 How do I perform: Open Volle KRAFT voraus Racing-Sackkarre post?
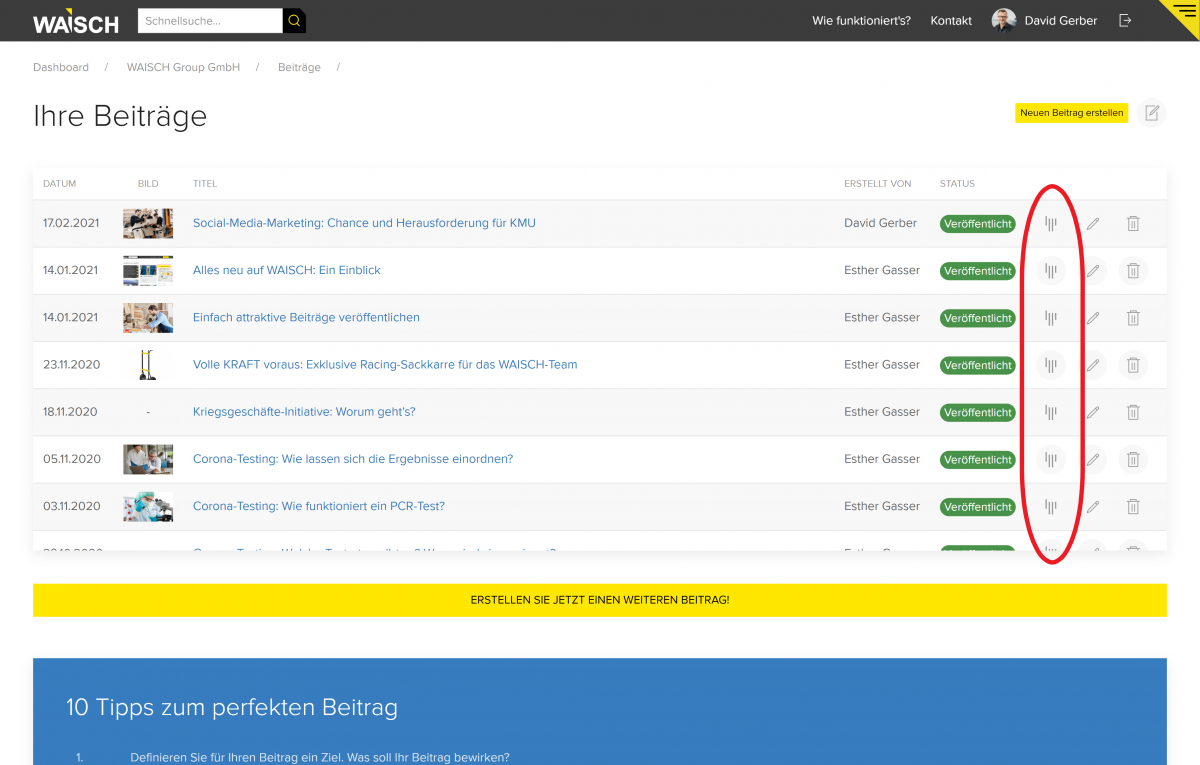[x=385, y=364]
